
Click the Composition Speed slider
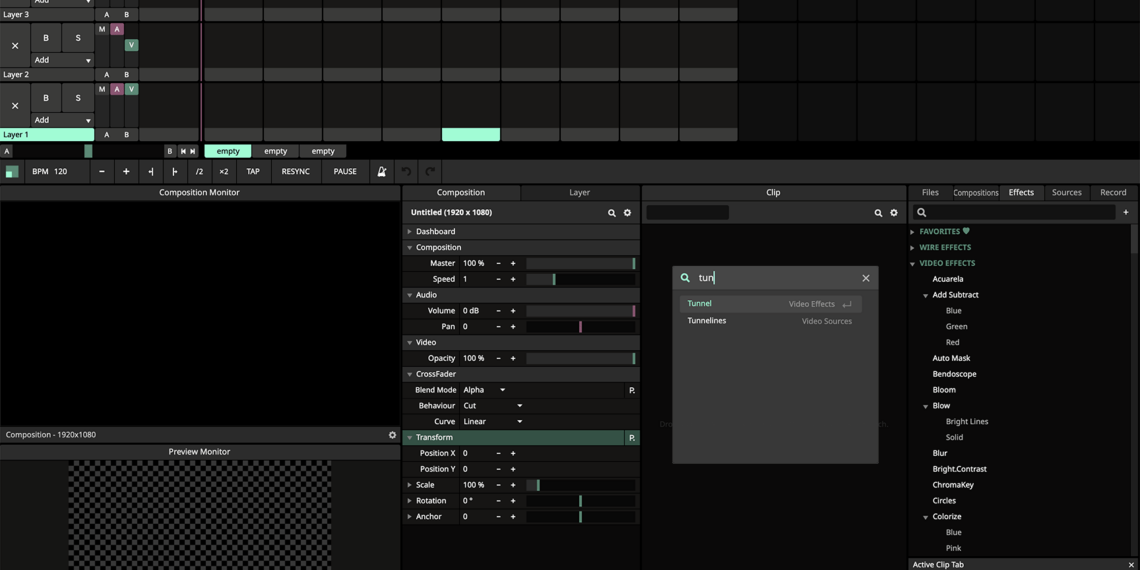(580, 279)
